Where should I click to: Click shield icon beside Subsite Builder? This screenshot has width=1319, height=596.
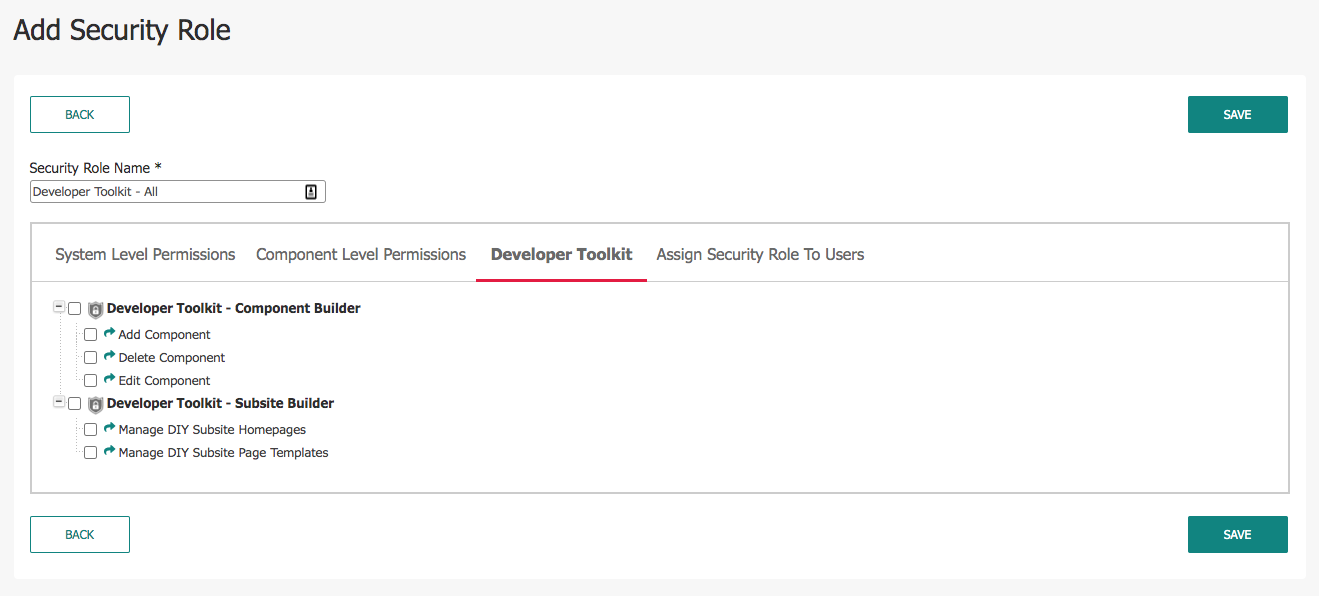pyautogui.click(x=96, y=404)
